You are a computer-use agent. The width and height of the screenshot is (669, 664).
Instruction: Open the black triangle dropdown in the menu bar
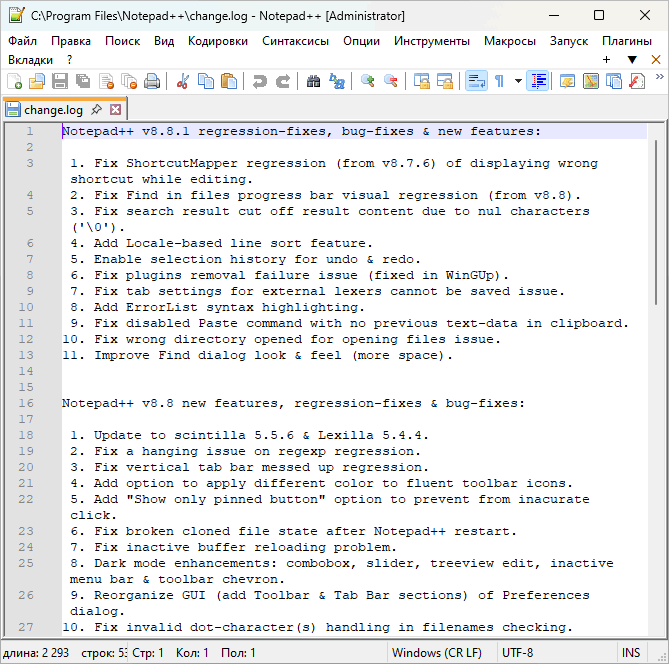pyautogui.click(x=631, y=60)
